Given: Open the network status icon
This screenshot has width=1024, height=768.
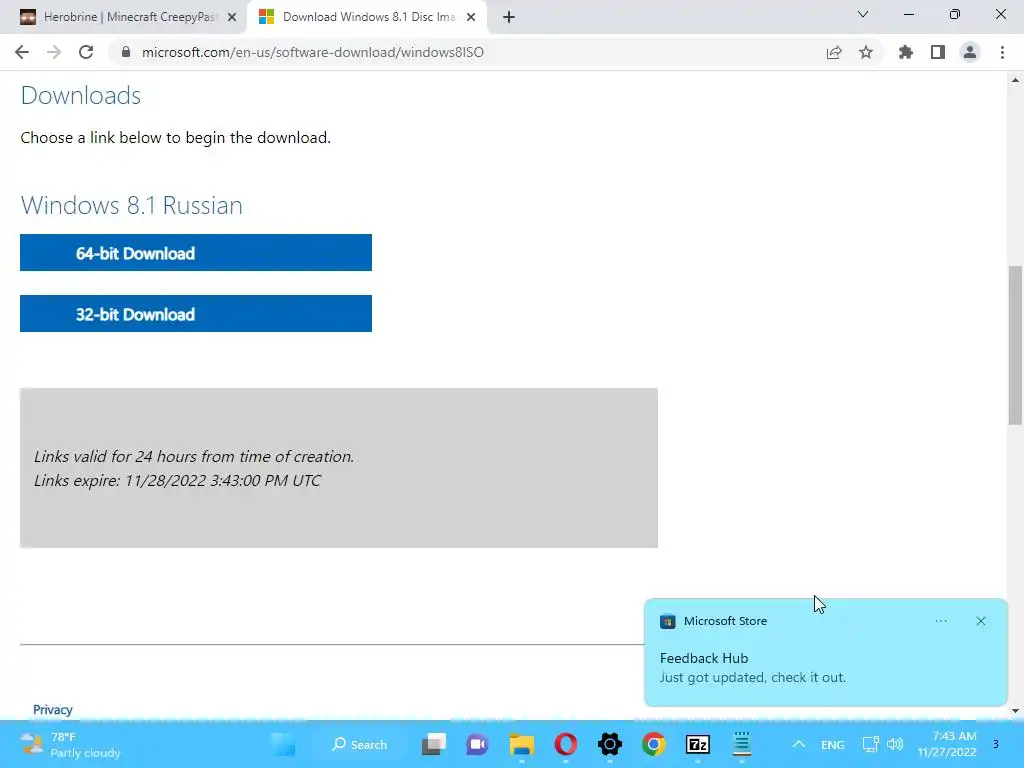Looking at the screenshot, I should [x=871, y=744].
